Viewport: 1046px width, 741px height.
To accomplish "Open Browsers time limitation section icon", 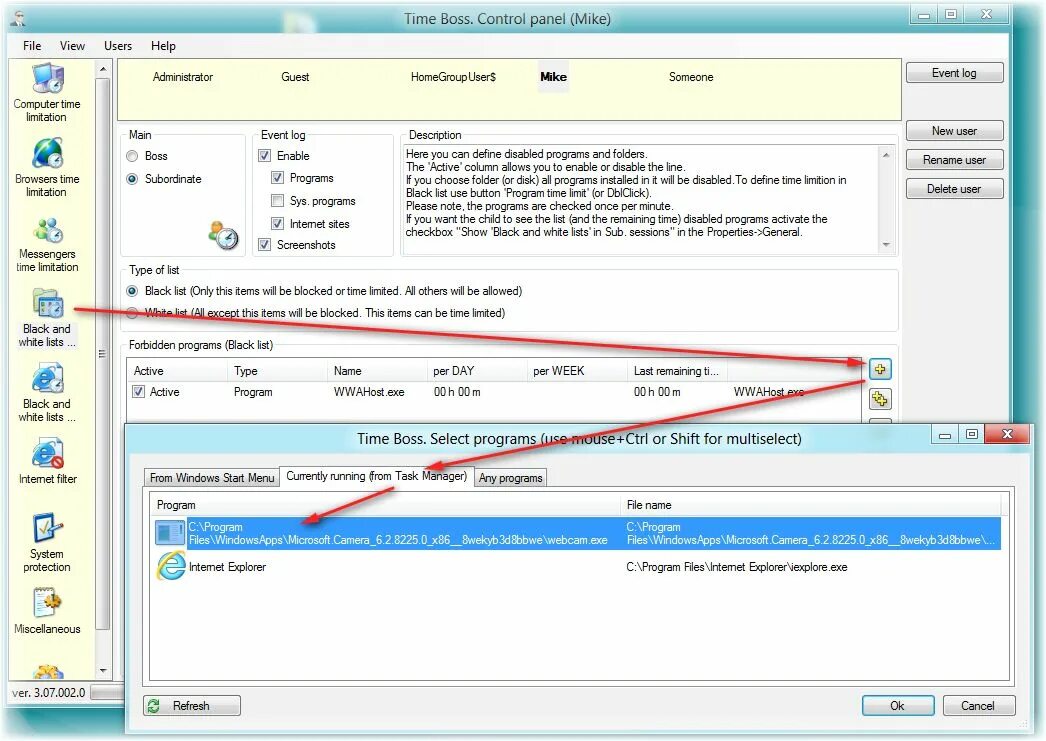I will coord(47,154).
